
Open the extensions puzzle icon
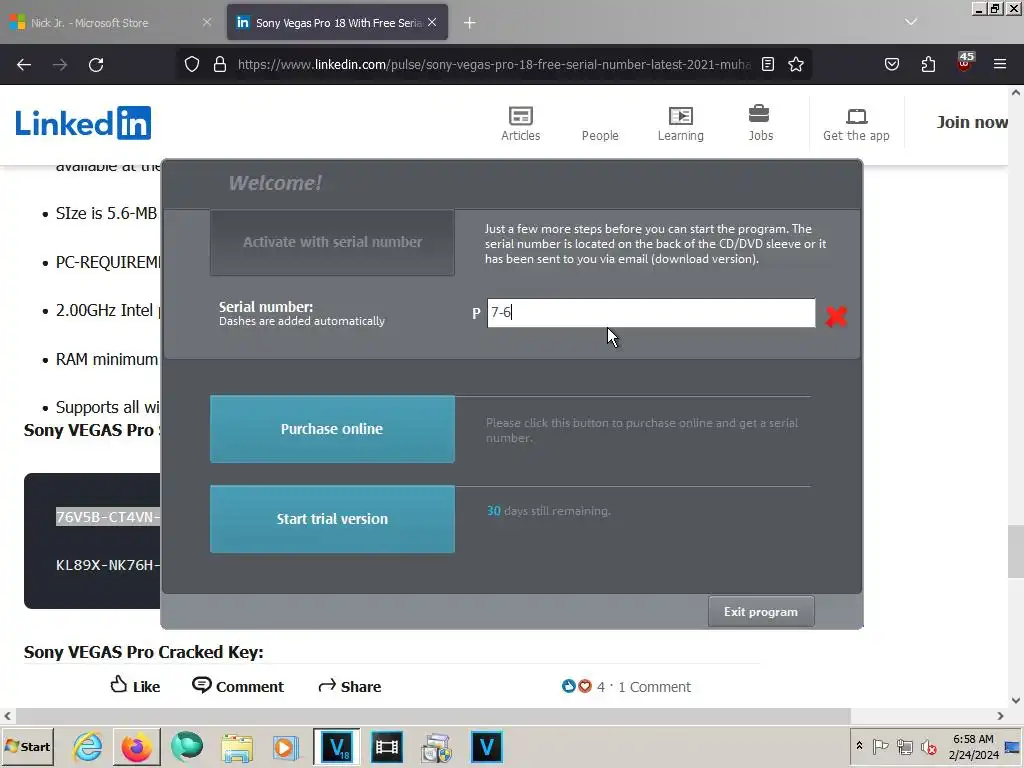(x=928, y=65)
